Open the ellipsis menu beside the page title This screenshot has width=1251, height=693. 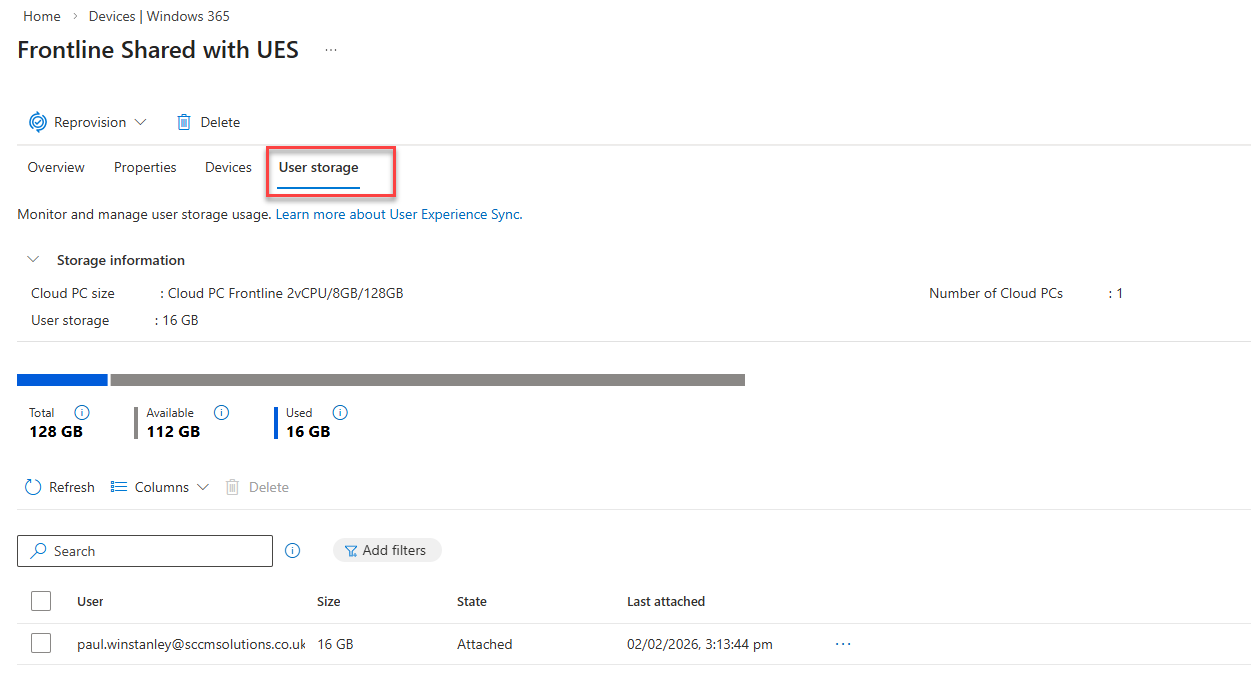click(331, 51)
